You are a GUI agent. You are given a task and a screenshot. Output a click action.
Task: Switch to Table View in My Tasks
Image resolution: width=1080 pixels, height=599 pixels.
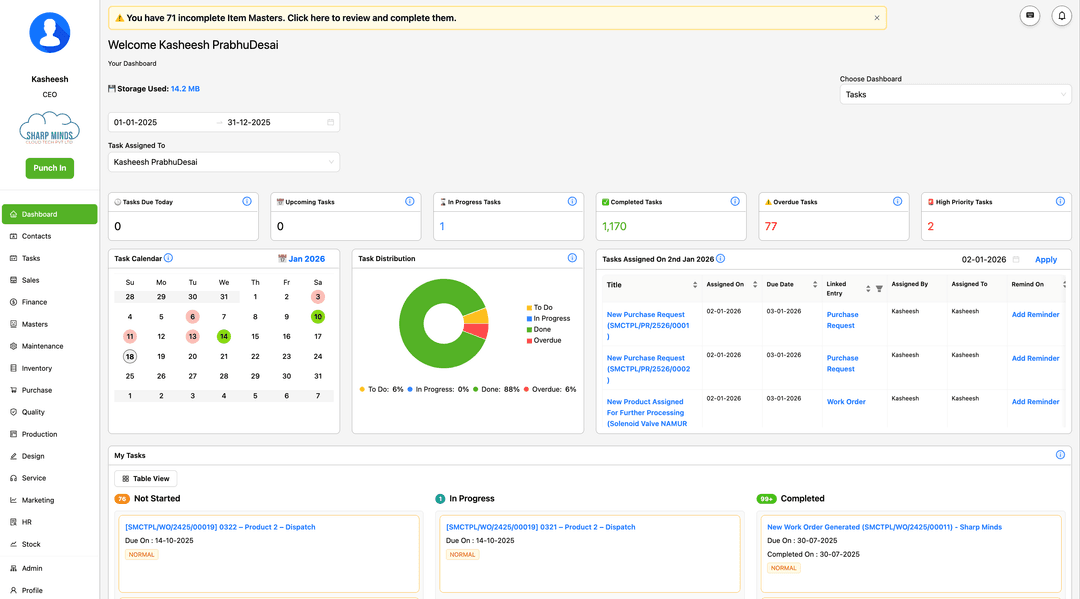click(x=146, y=478)
